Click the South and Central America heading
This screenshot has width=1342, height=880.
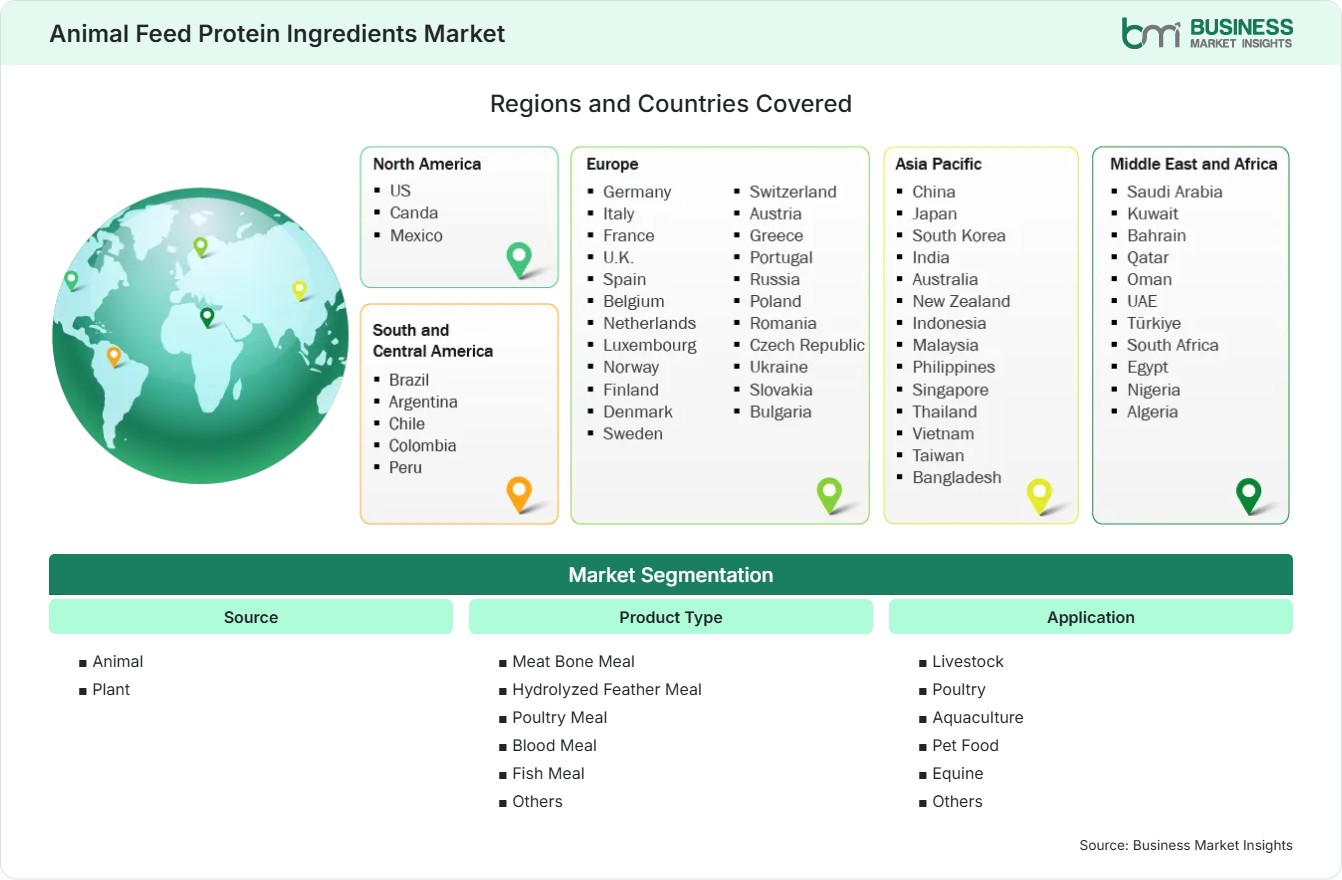[433, 340]
